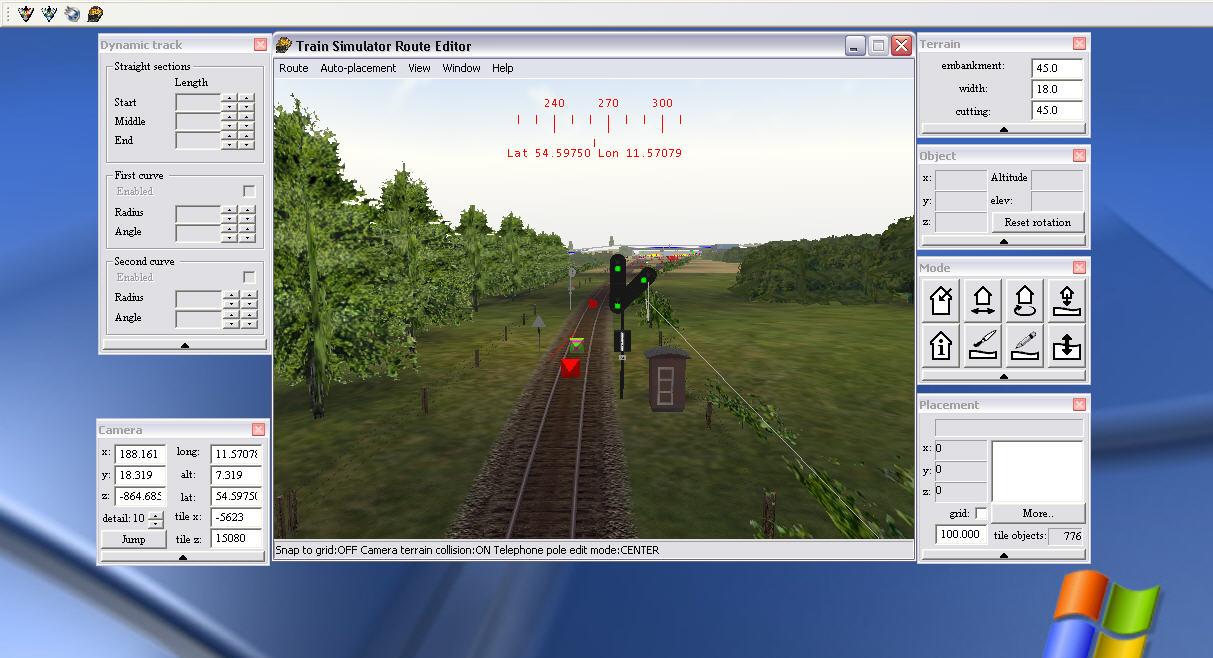Open the Auto-placement menu

pyautogui.click(x=358, y=68)
